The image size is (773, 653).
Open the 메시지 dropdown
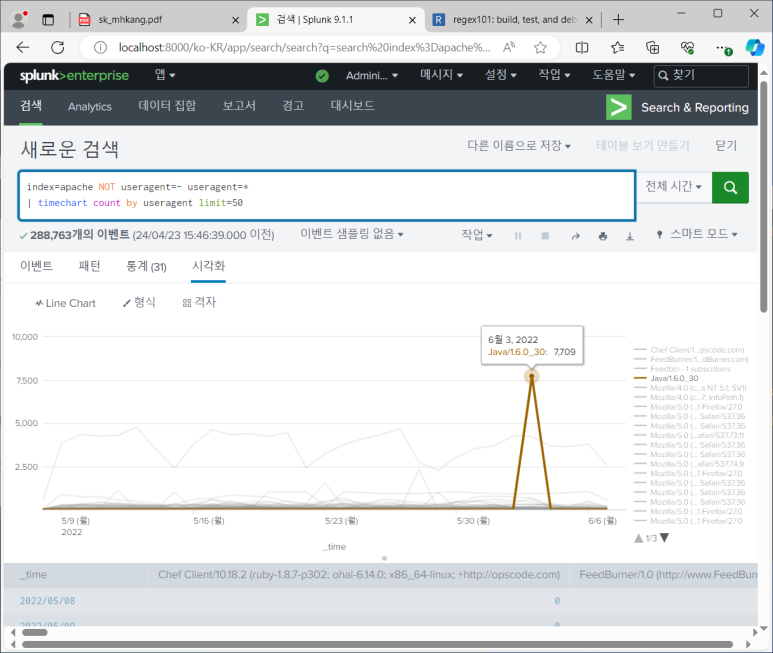point(441,75)
